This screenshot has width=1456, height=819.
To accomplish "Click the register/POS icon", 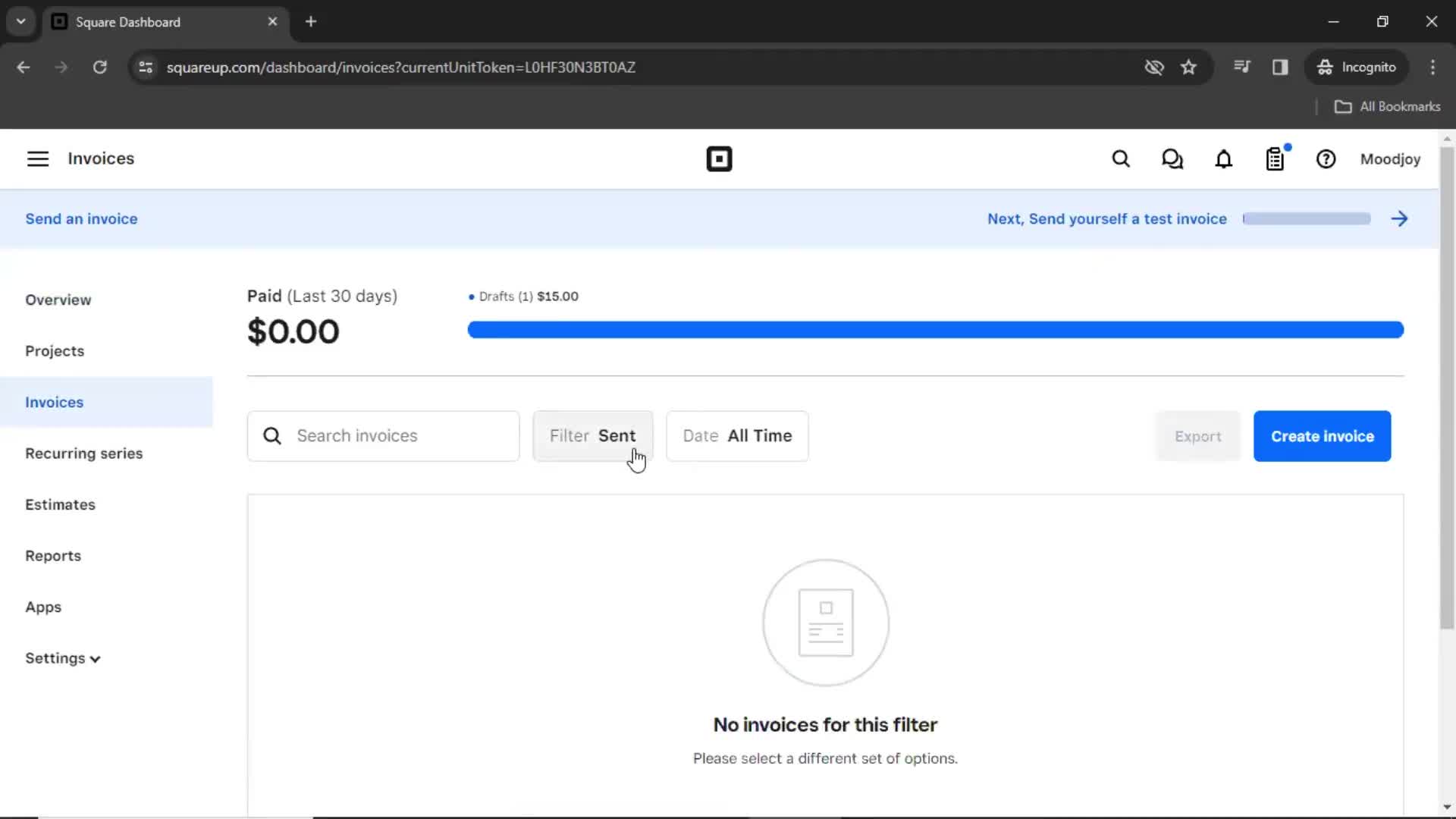I will point(1275,159).
